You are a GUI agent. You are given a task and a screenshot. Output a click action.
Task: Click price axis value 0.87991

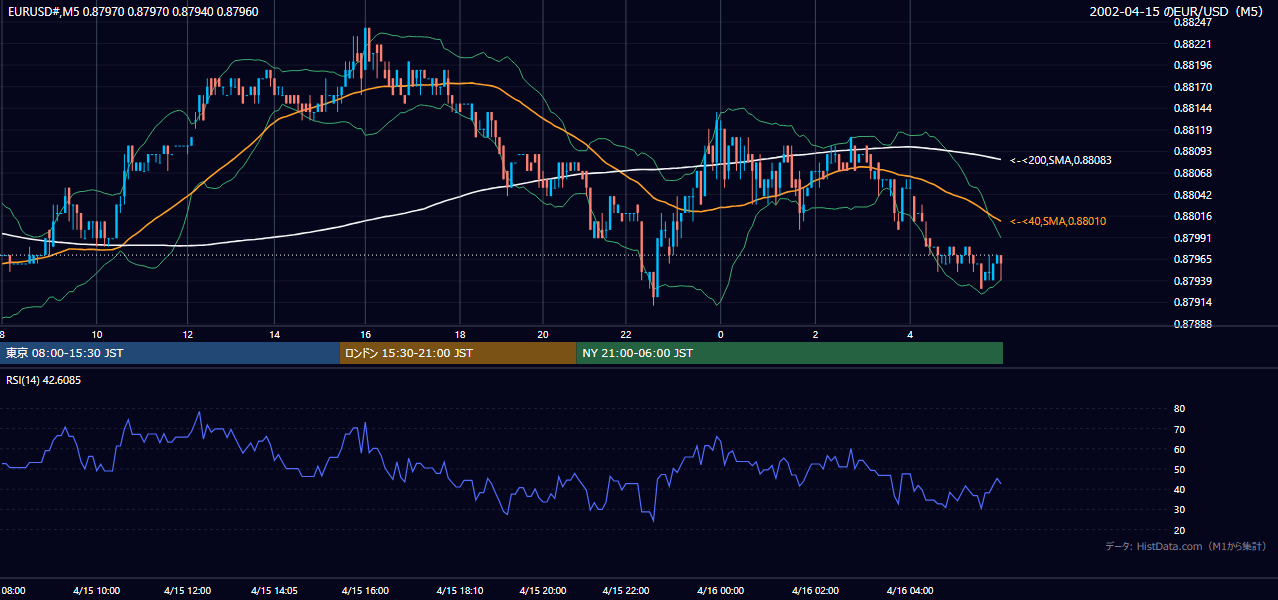pos(1192,238)
